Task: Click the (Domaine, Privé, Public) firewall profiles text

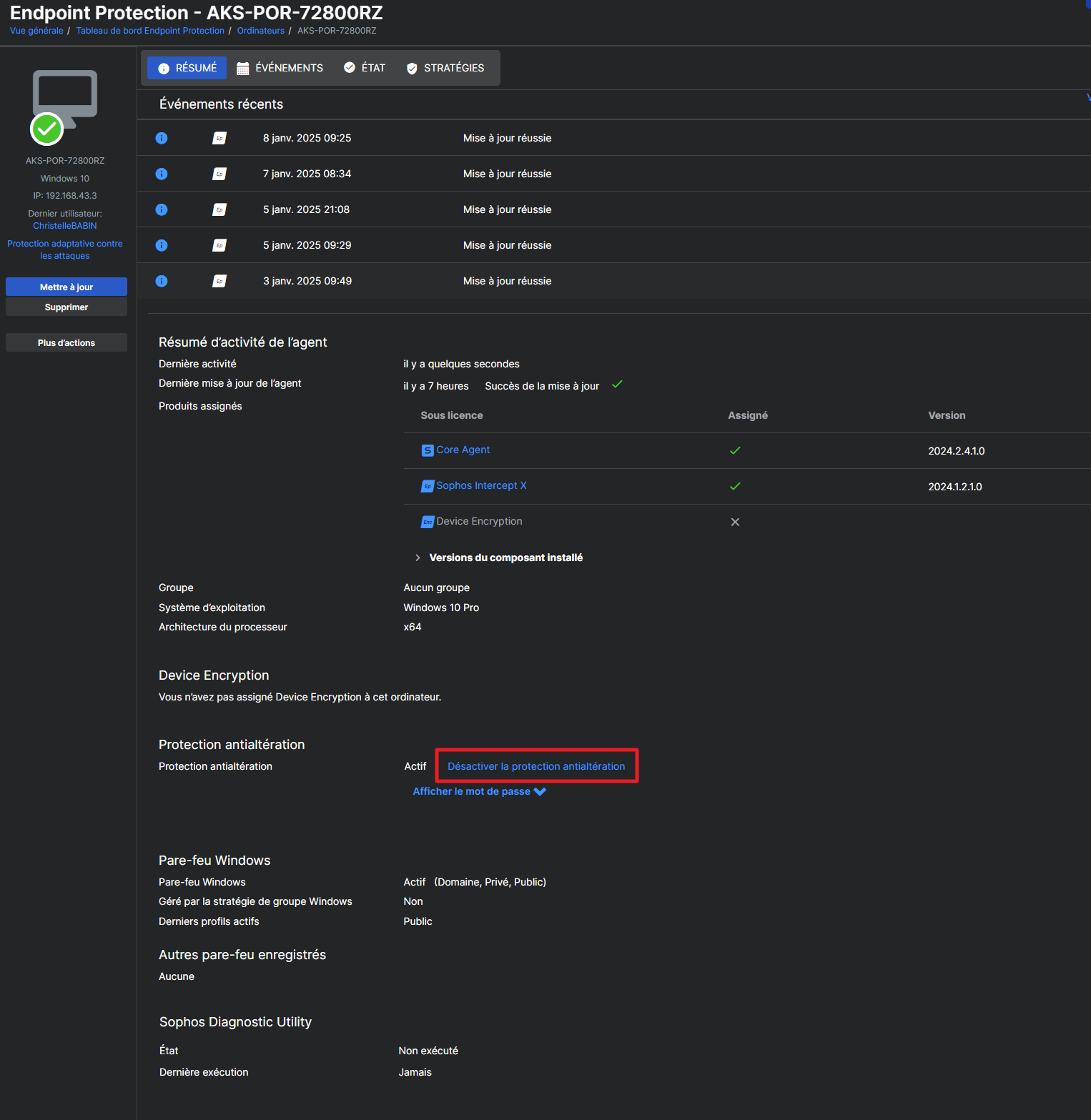Action: (x=490, y=882)
